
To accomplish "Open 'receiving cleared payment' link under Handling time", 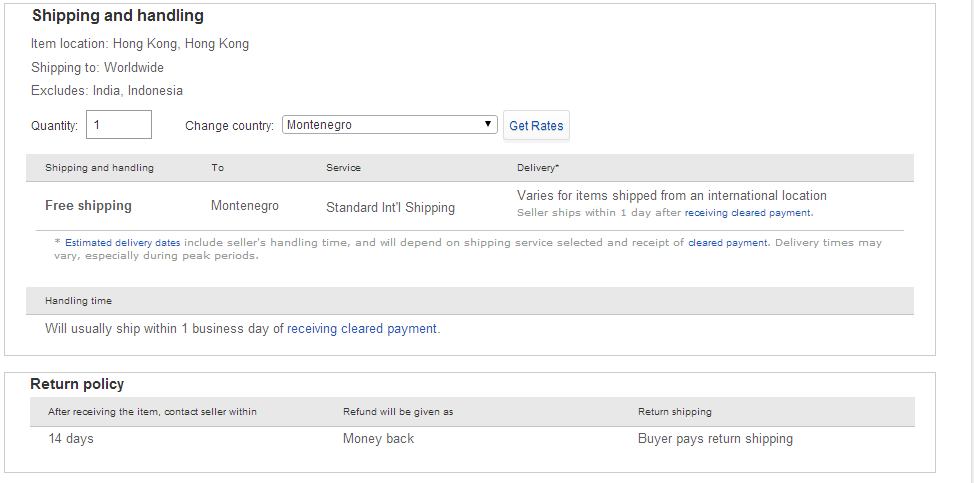I will (x=362, y=328).
